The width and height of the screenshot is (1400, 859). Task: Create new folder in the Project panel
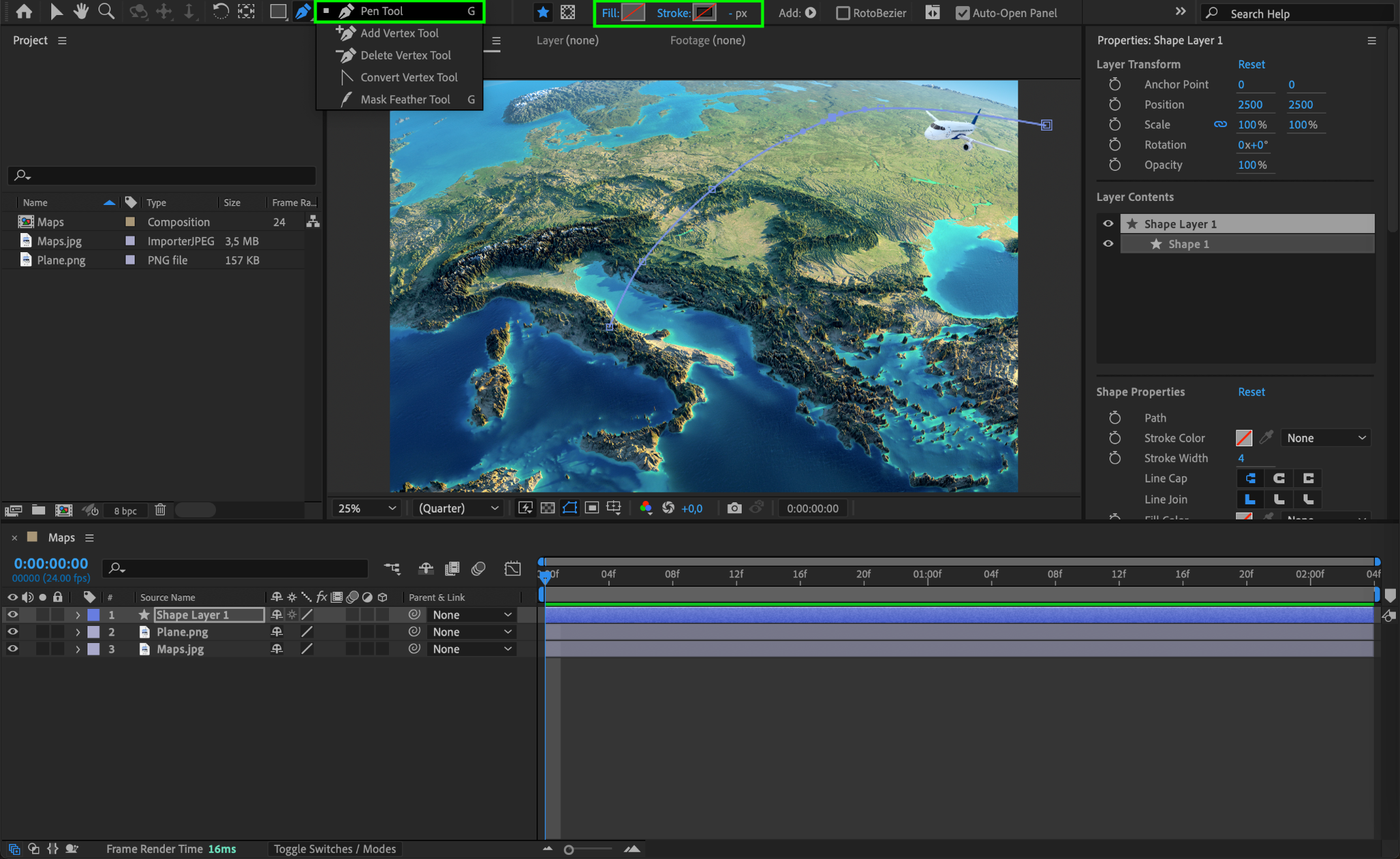click(x=38, y=510)
